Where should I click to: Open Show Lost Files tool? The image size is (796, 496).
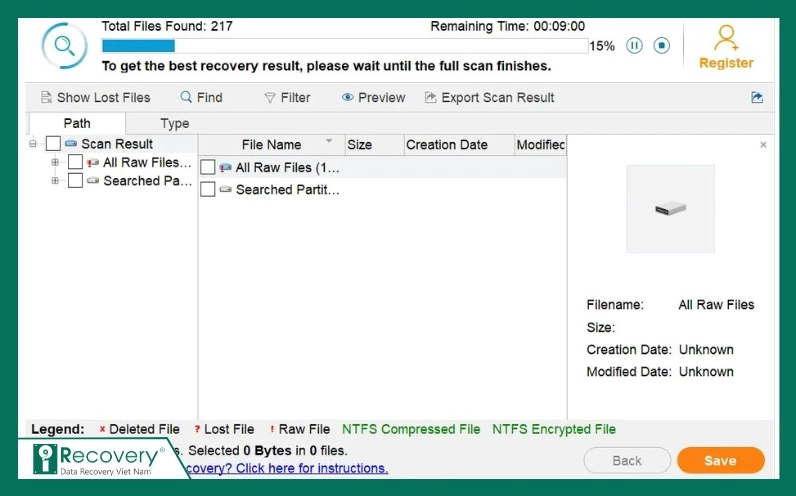pos(95,97)
